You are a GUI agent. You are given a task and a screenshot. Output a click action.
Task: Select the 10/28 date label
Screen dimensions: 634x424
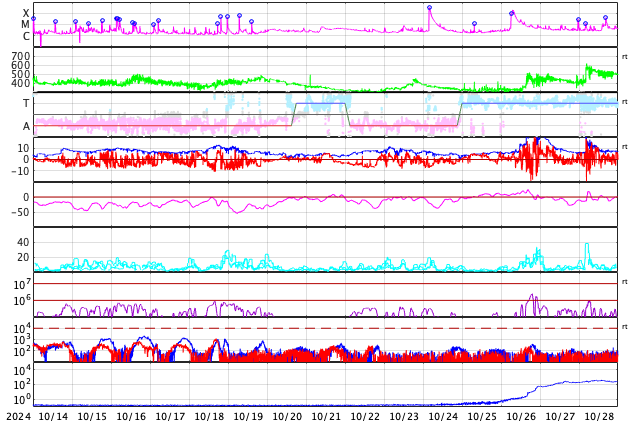(599, 416)
